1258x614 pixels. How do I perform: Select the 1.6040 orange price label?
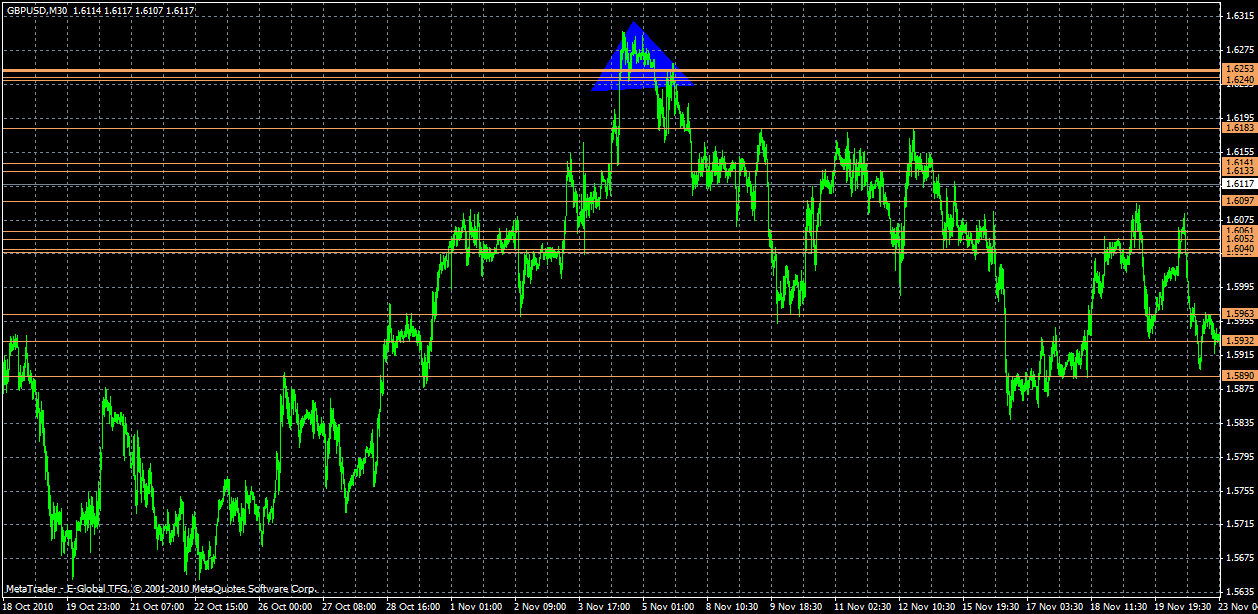(x=1238, y=250)
